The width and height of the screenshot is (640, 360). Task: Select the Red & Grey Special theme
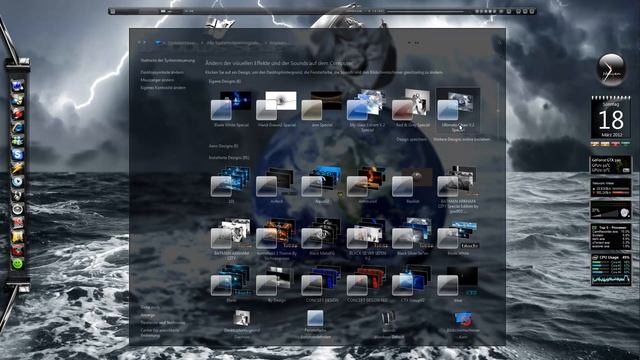point(412,109)
